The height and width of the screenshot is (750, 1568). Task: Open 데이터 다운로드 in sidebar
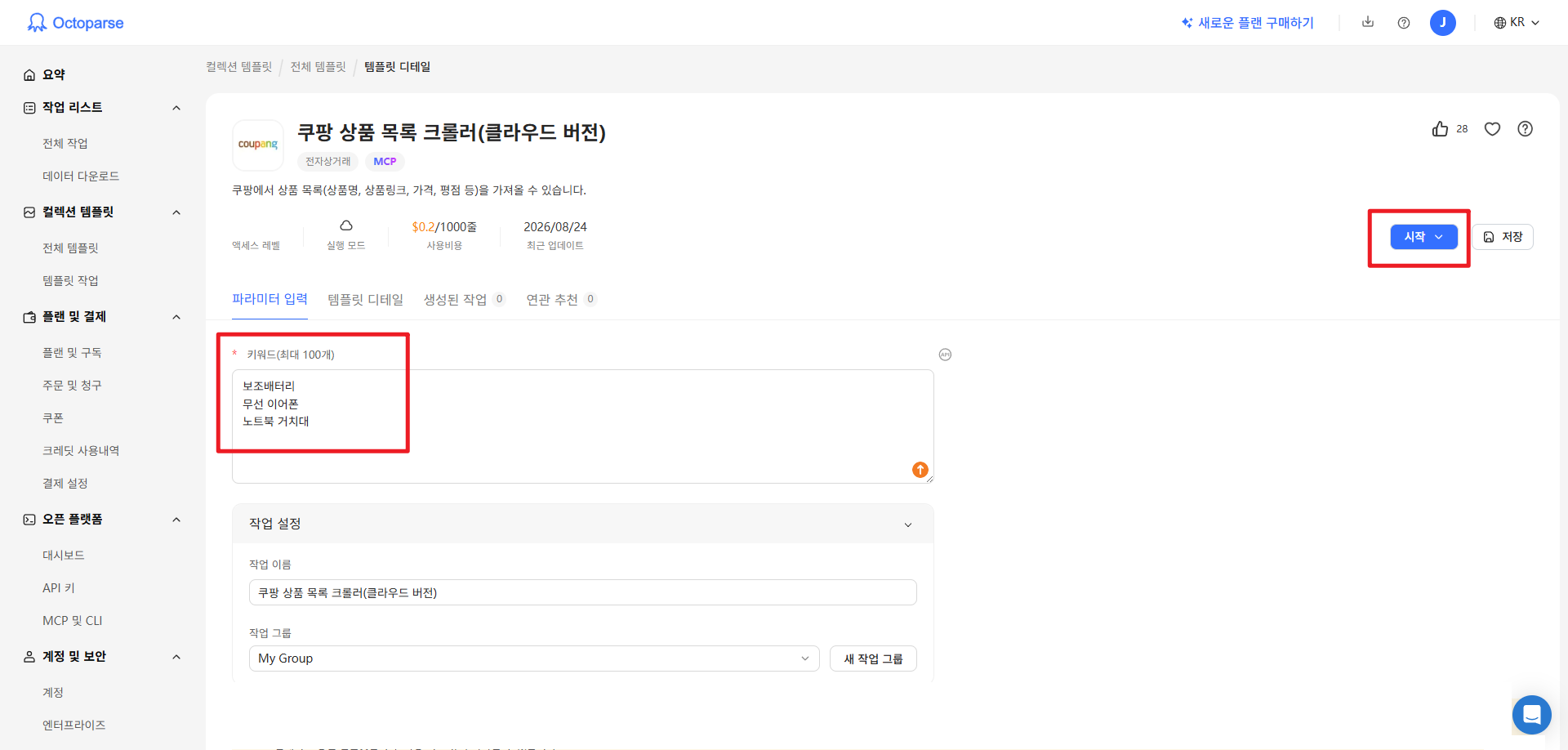click(81, 176)
